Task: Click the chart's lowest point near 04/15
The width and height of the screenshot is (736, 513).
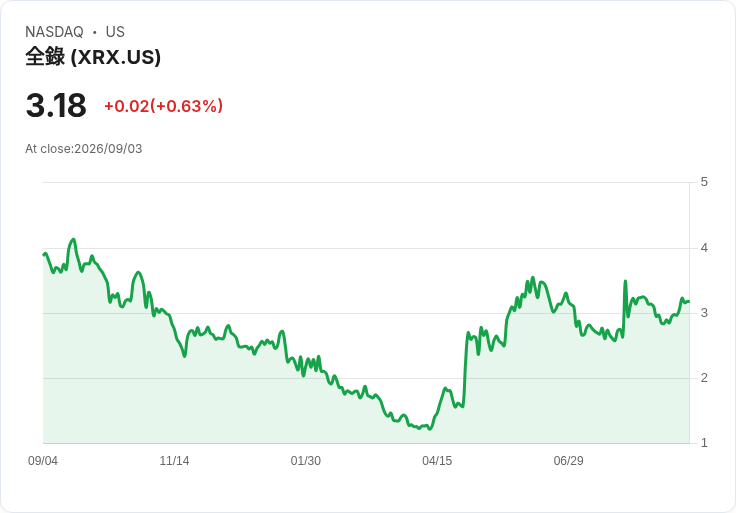Action: tap(430, 429)
